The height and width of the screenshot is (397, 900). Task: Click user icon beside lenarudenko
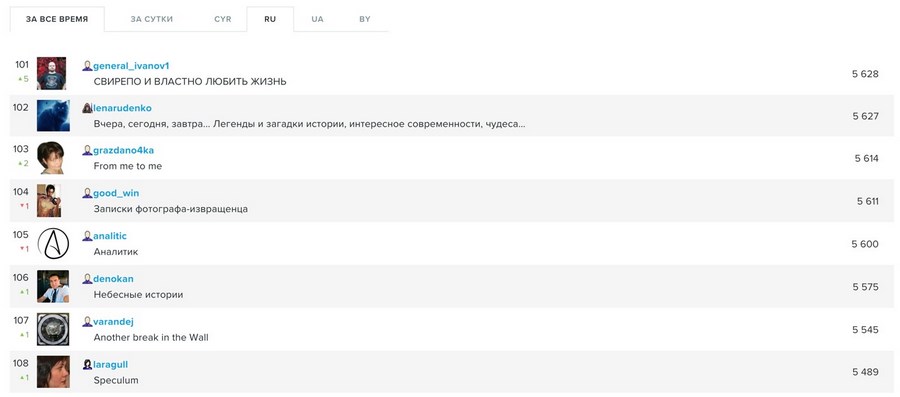point(87,108)
